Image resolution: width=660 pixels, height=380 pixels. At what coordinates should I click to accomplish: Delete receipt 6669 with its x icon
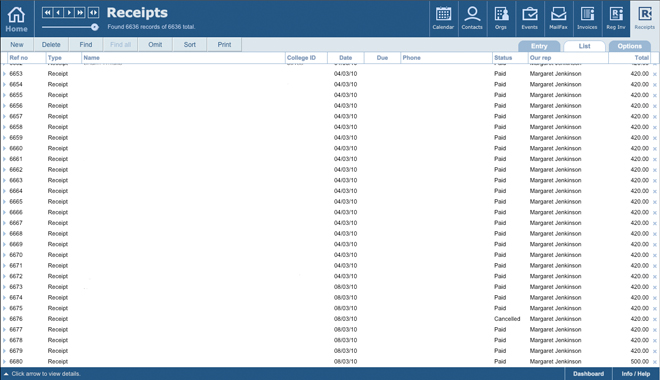coord(655,244)
